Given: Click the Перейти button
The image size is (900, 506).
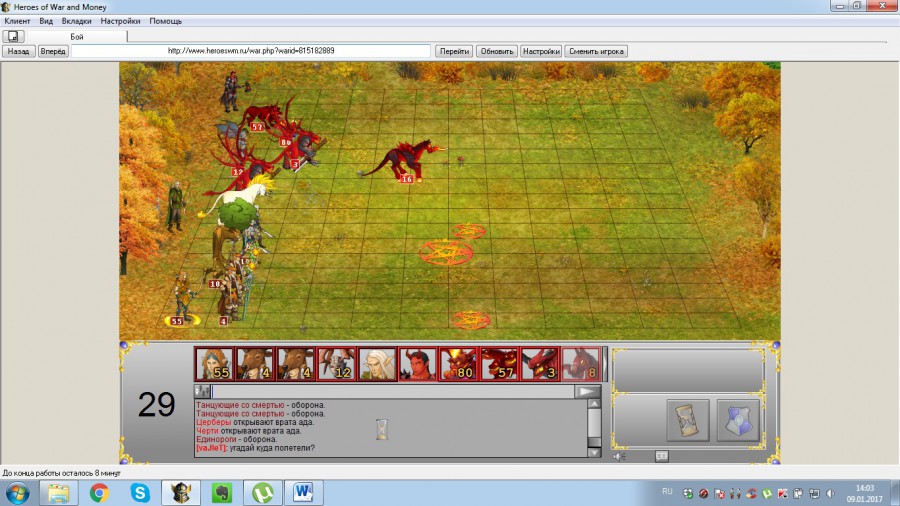Looking at the screenshot, I should pos(454,51).
